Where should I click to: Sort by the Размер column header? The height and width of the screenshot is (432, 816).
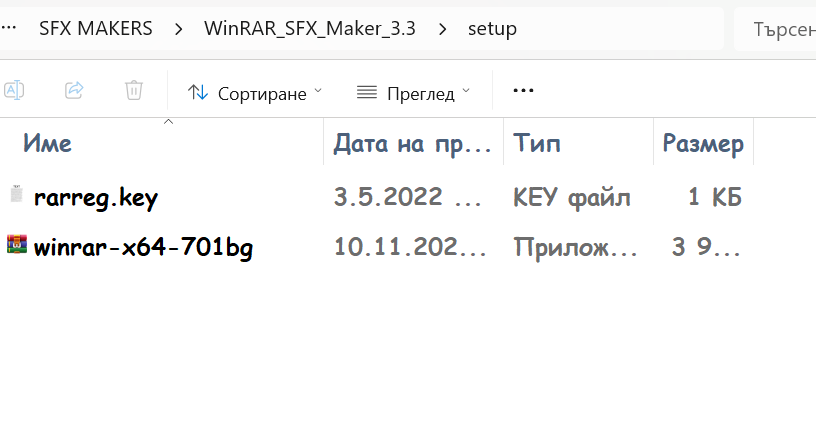[702, 143]
